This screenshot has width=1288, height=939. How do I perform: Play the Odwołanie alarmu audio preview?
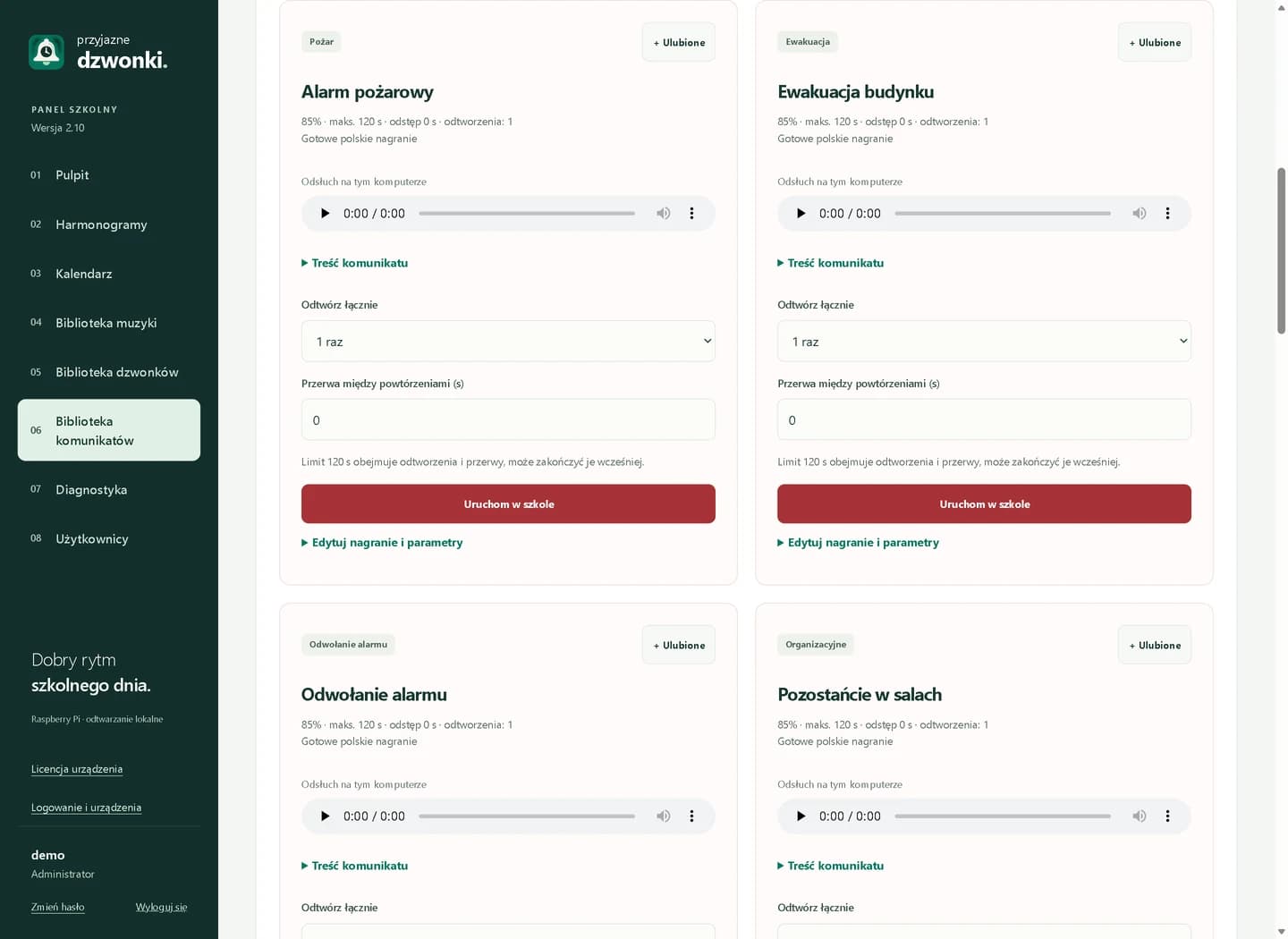(325, 816)
